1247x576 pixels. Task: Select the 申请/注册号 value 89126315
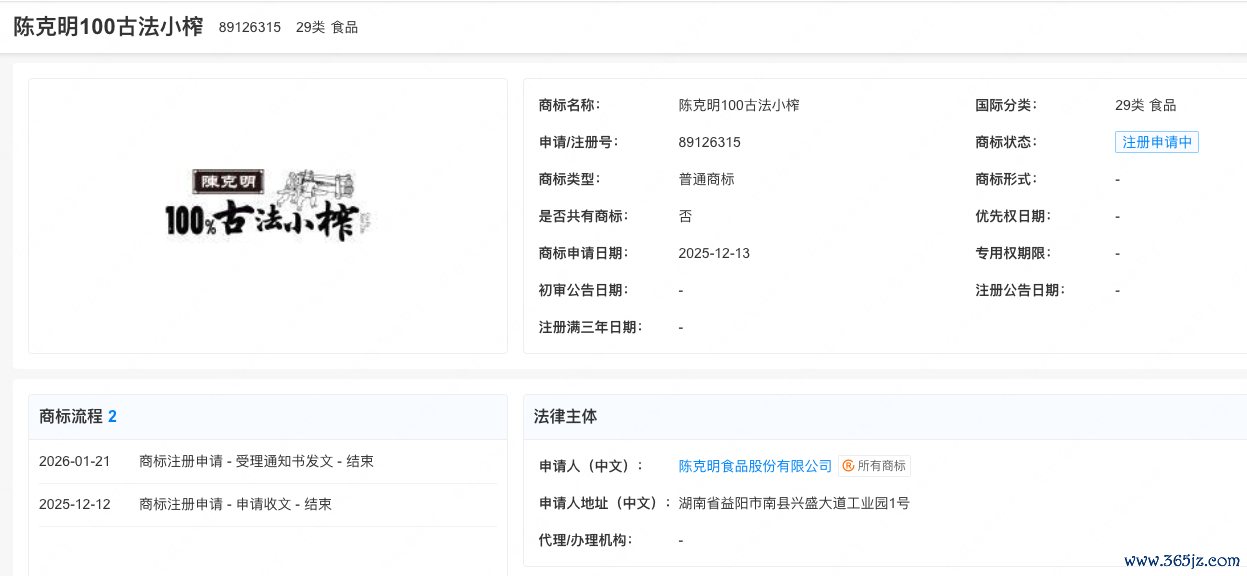coord(710,142)
